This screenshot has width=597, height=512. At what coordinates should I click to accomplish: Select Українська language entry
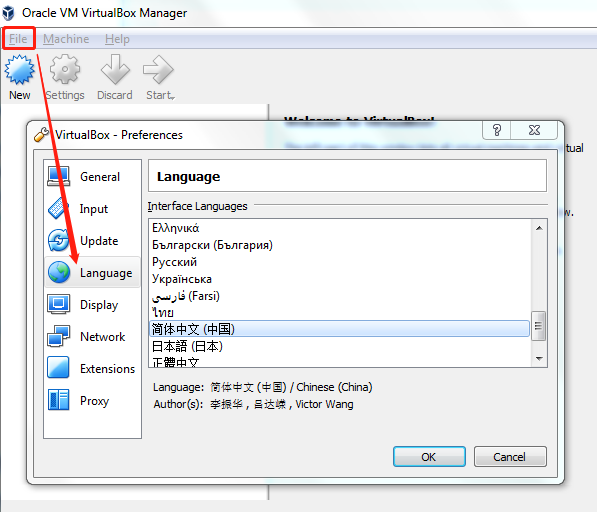(339, 279)
